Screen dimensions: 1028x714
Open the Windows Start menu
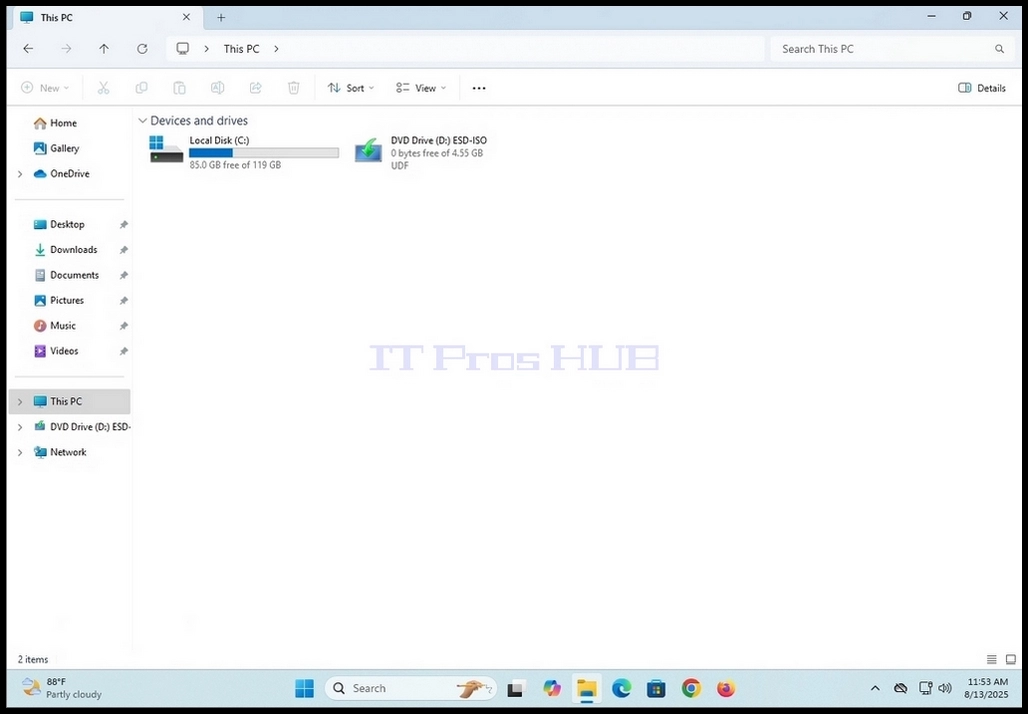tap(304, 688)
